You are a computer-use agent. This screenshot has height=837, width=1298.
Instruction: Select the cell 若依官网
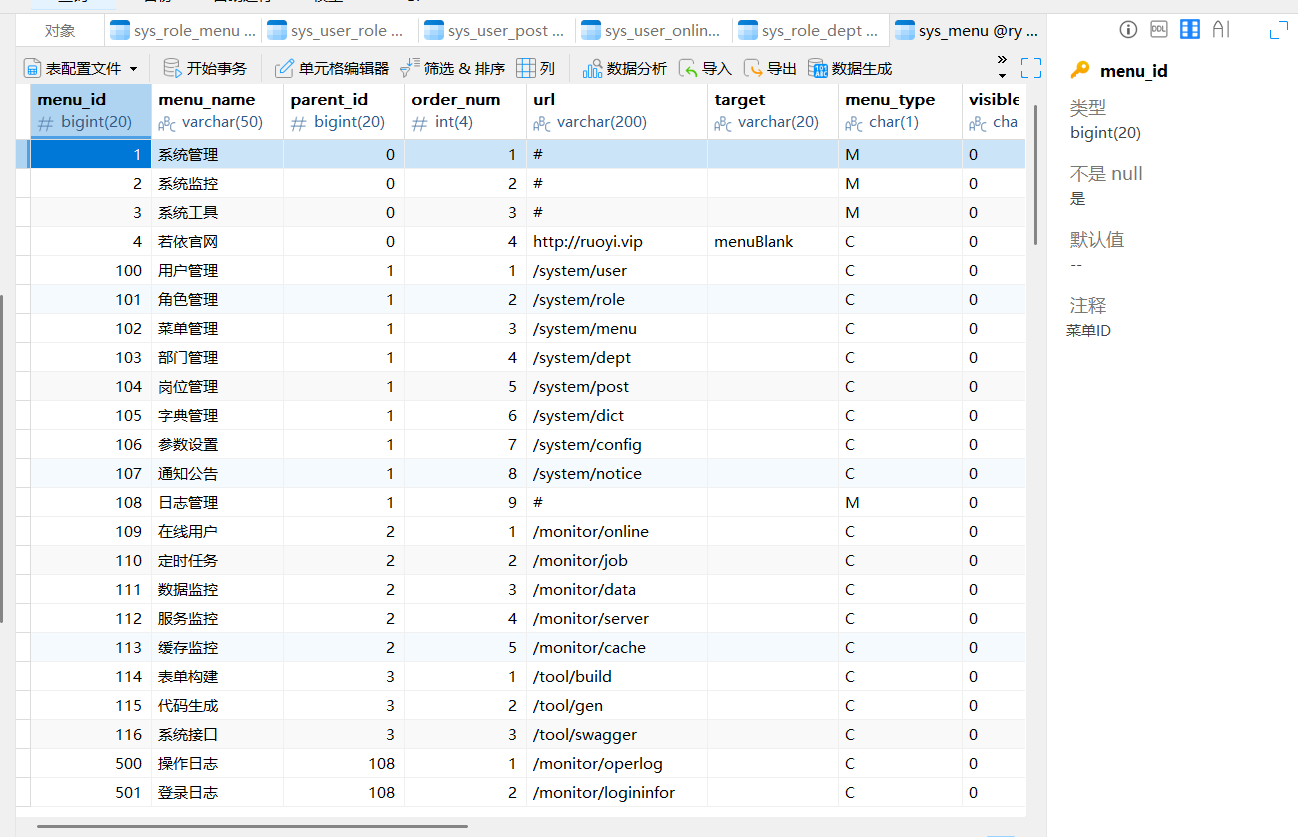[x=218, y=241]
